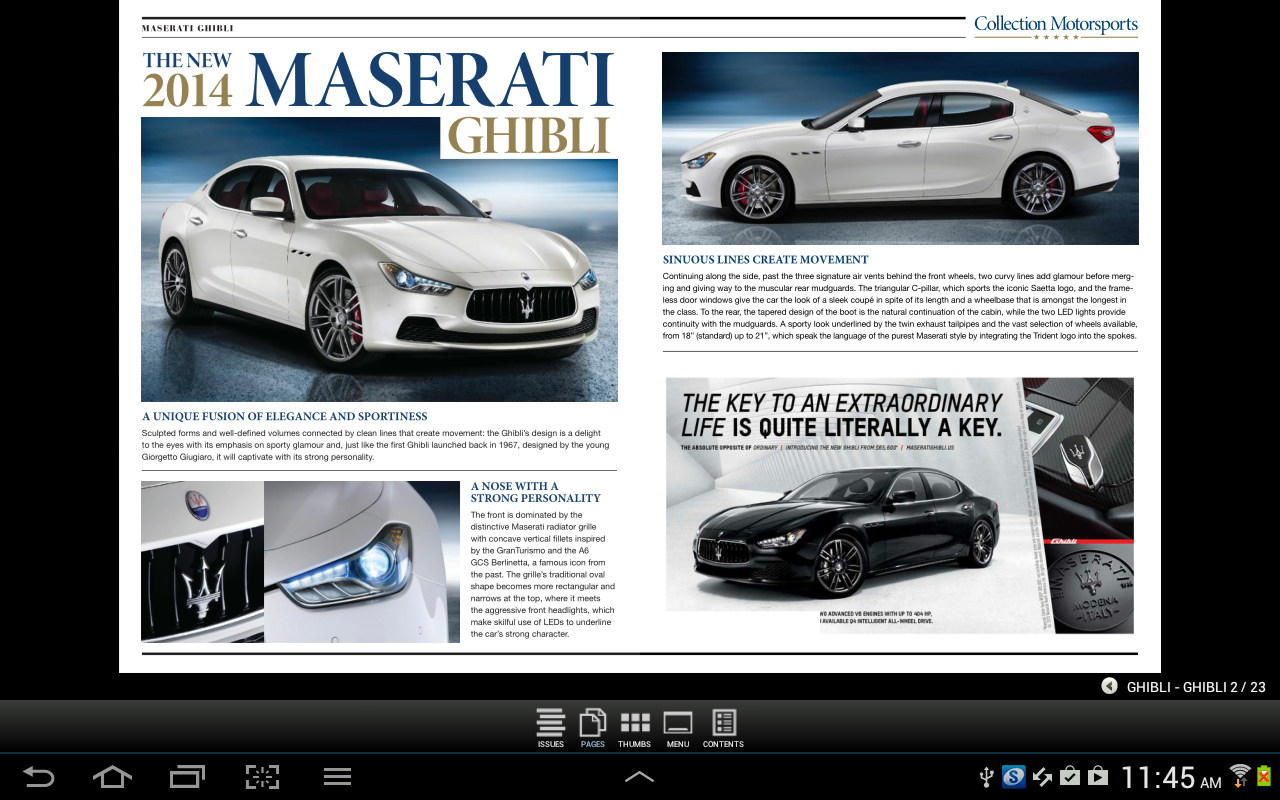
Task: Tap the GHIBLI - GHIBLI 2 / 23 indicator
Action: [x=1196, y=687]
